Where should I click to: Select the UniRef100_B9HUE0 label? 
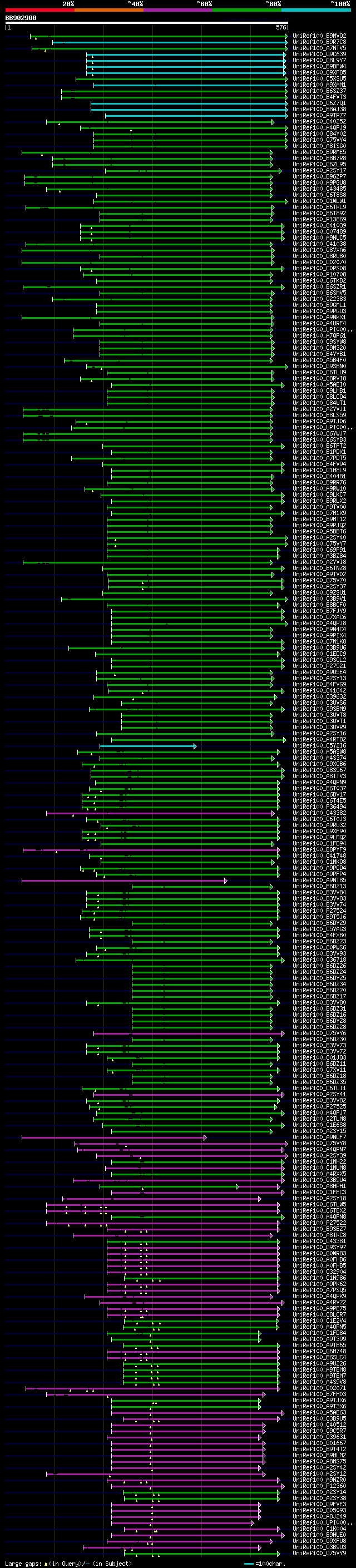click(319, 1535)
